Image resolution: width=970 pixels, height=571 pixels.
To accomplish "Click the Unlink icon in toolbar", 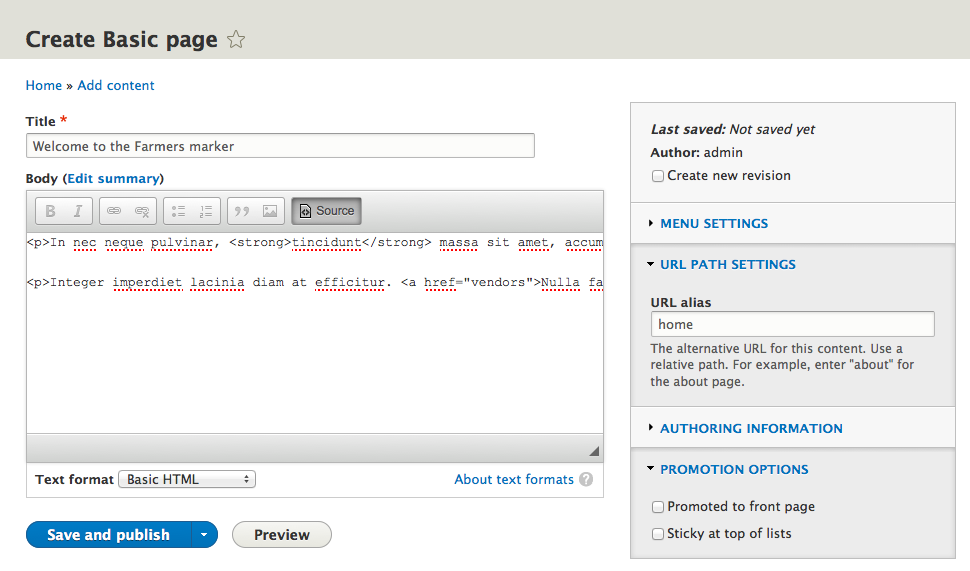I will pos(142,211).
